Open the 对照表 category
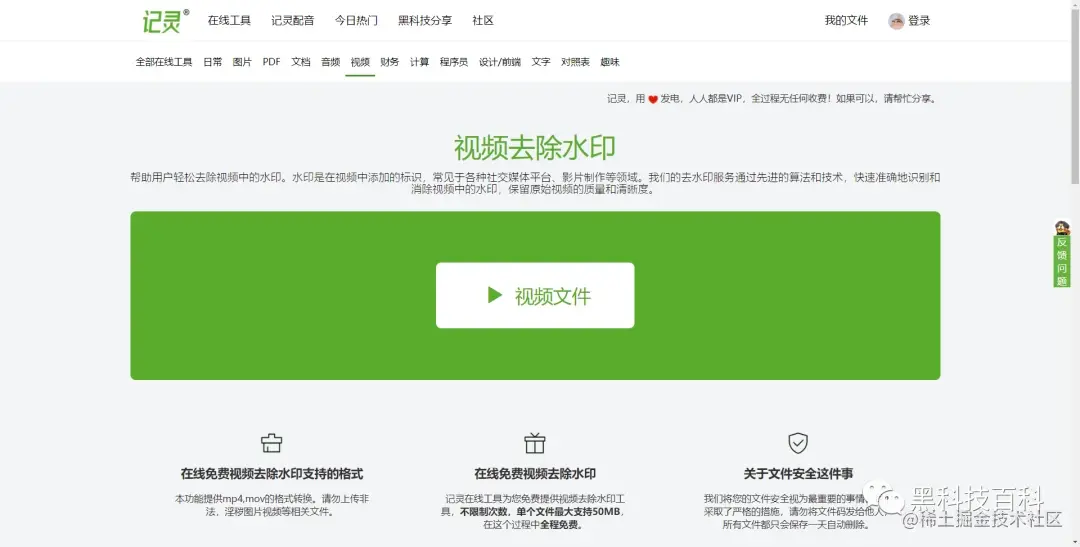The height and width of the screenshot is (547, 1080). point(575,62)
